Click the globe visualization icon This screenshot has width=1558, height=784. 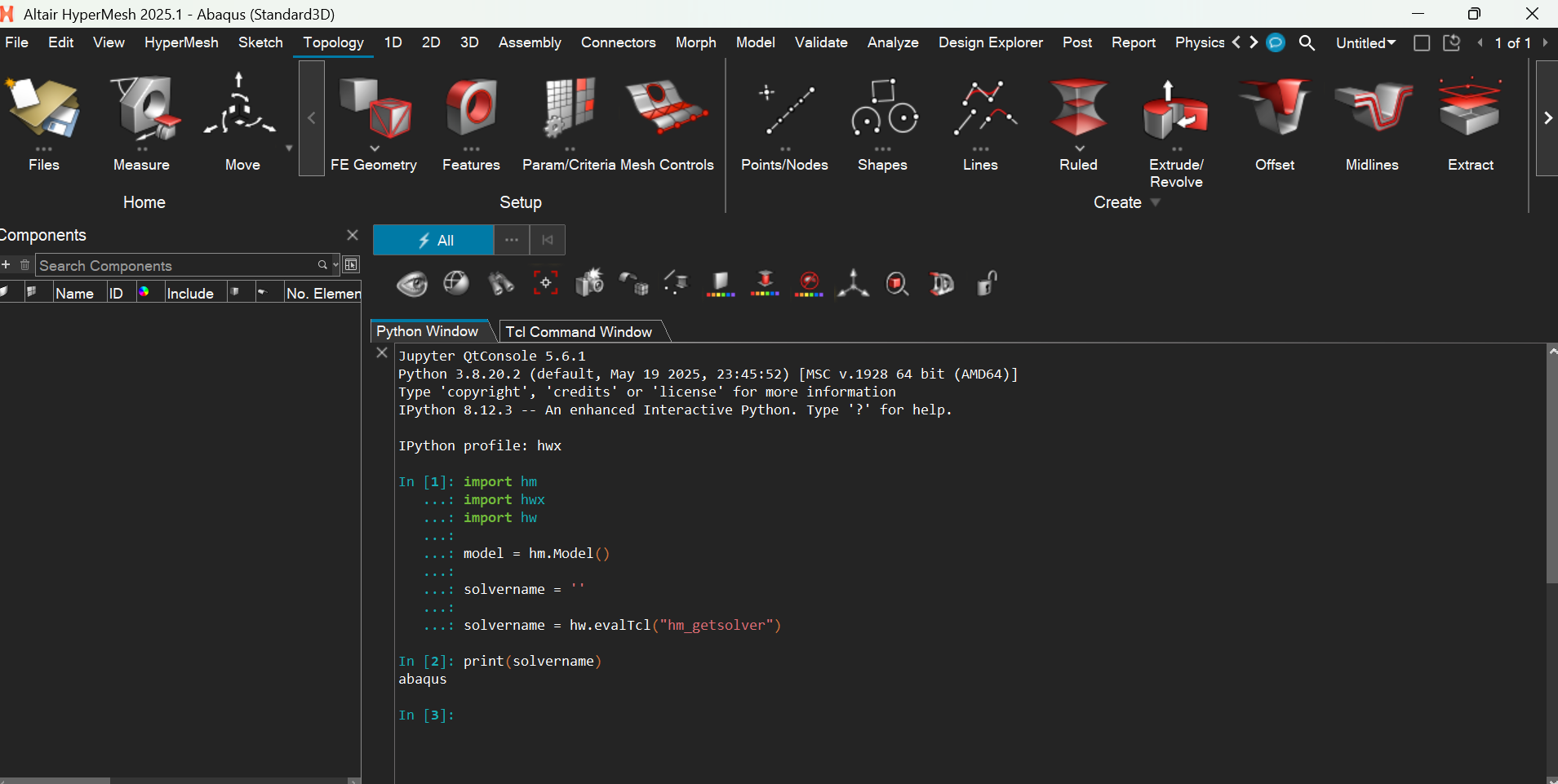(x=456, y=283)
